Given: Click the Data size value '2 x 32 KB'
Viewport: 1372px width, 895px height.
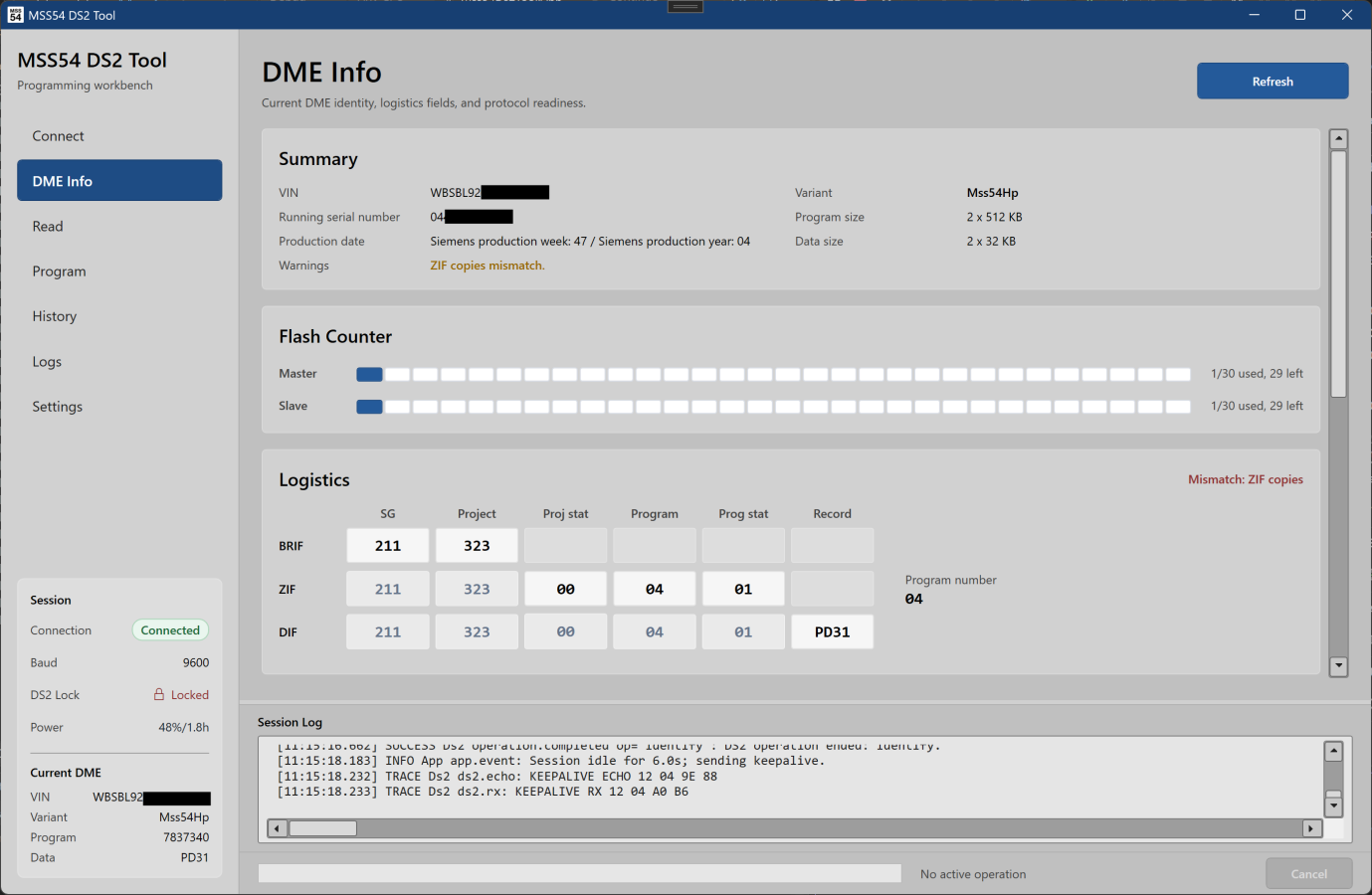Looking at the screenshot, I should pos(991,241).
